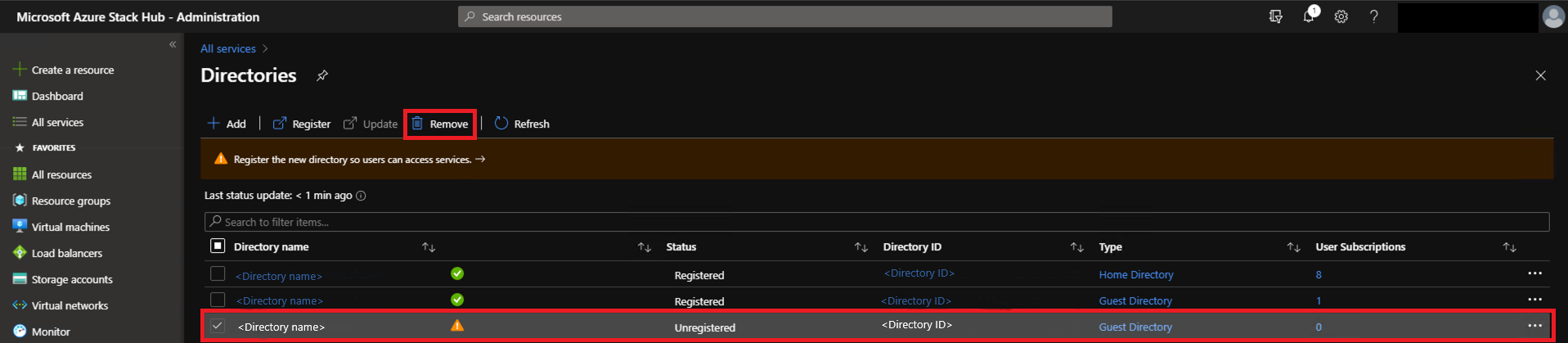Image resolution: width=1568 pixels, height=343 pixels.
Task: Click the register new directory warning banner
Action: (877, 159)
